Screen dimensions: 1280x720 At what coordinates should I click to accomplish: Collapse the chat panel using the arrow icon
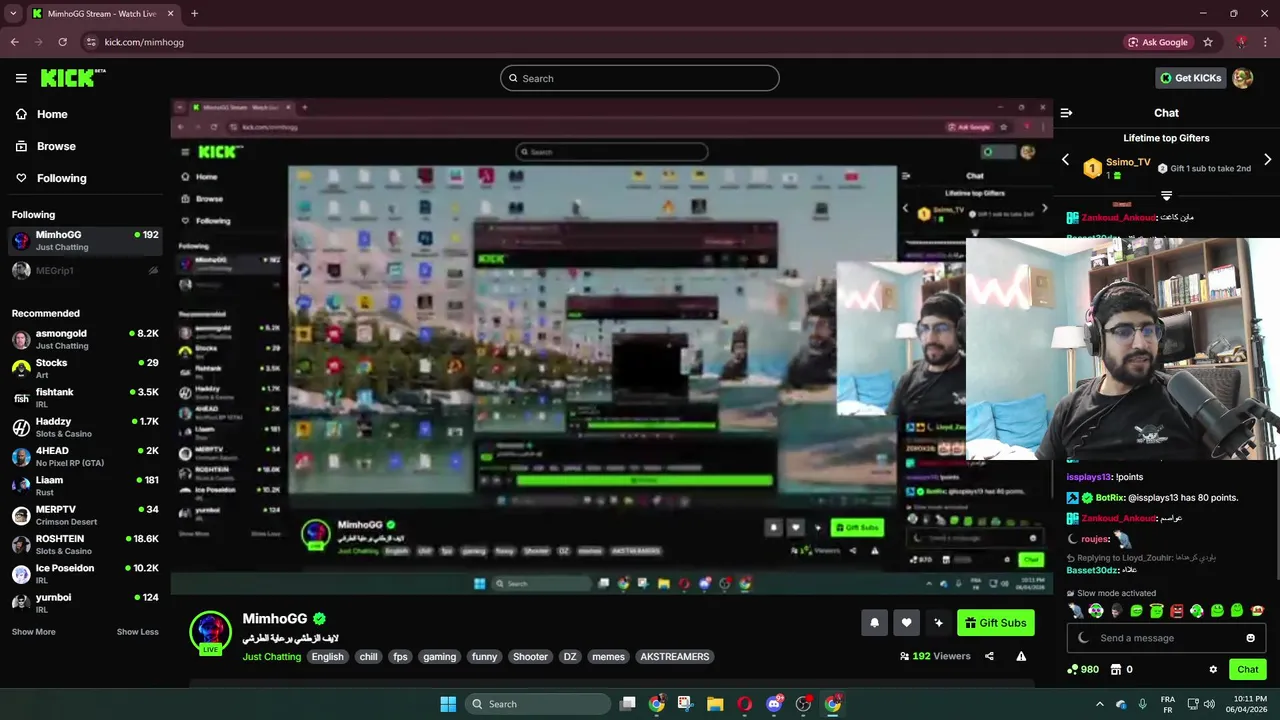1066,113
